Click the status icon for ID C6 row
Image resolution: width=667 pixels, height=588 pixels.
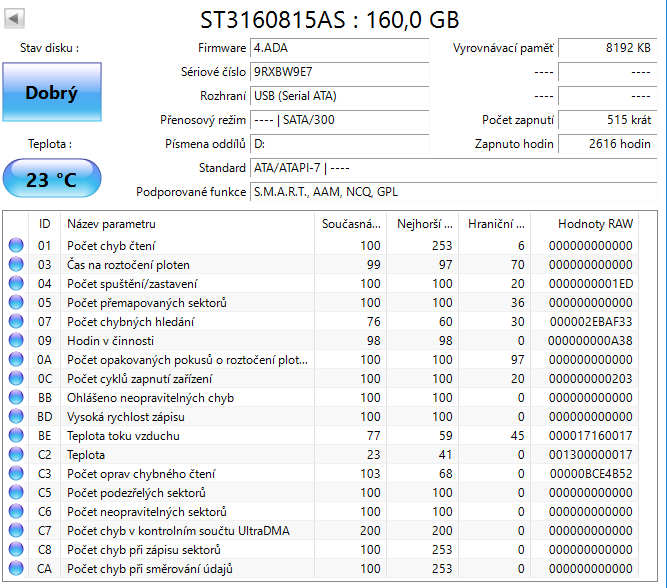pos(16,511)
